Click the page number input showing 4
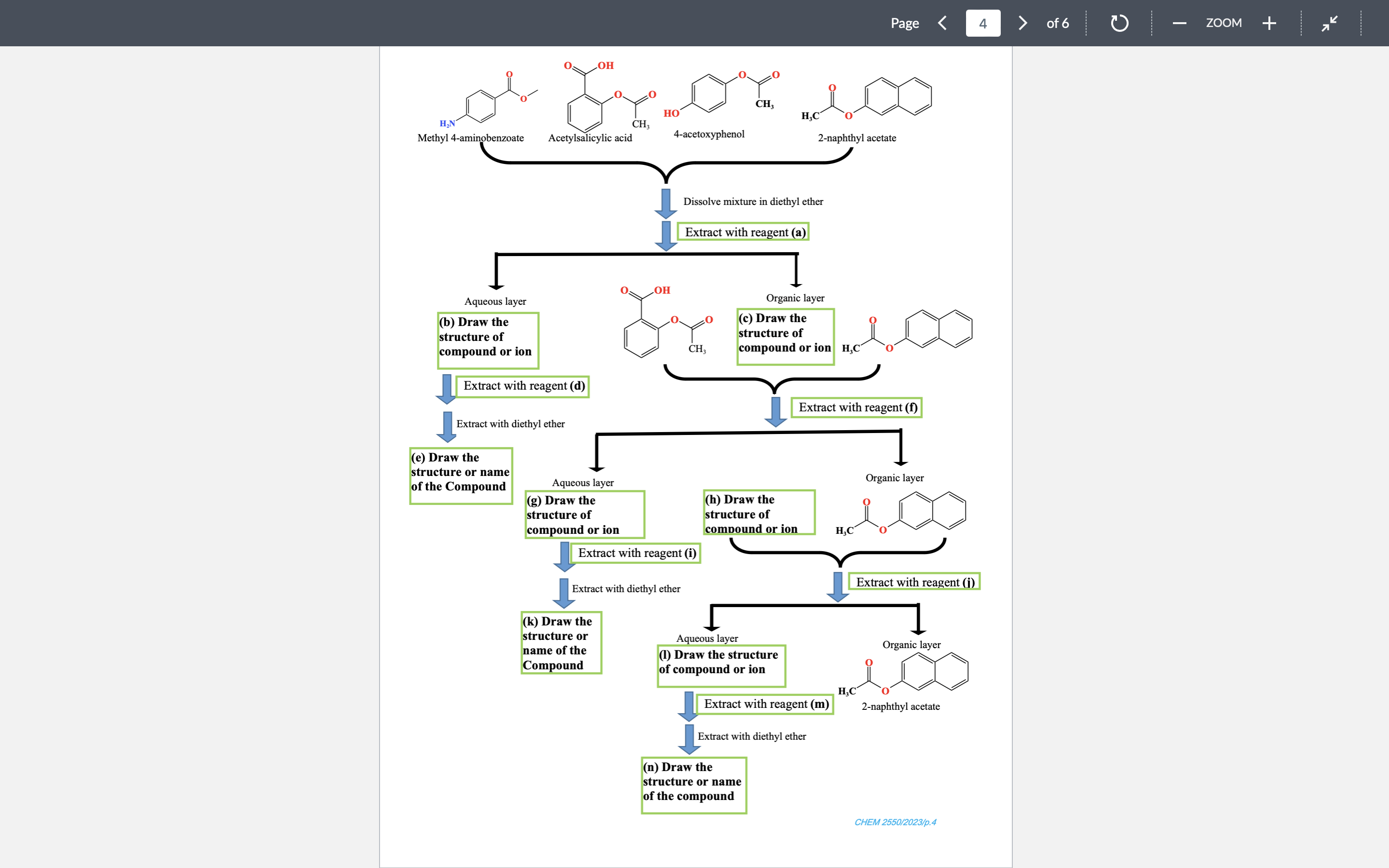Viewport: 1389px width, 868px height. coord(982,23)
